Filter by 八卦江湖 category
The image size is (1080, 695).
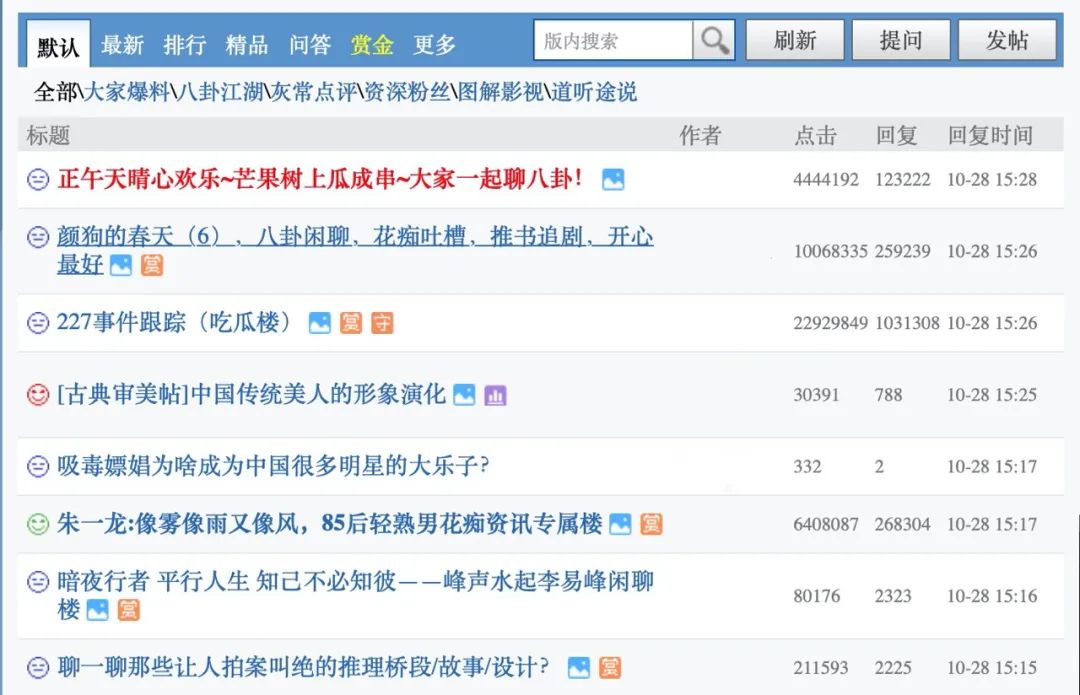(x=220, y=92)
